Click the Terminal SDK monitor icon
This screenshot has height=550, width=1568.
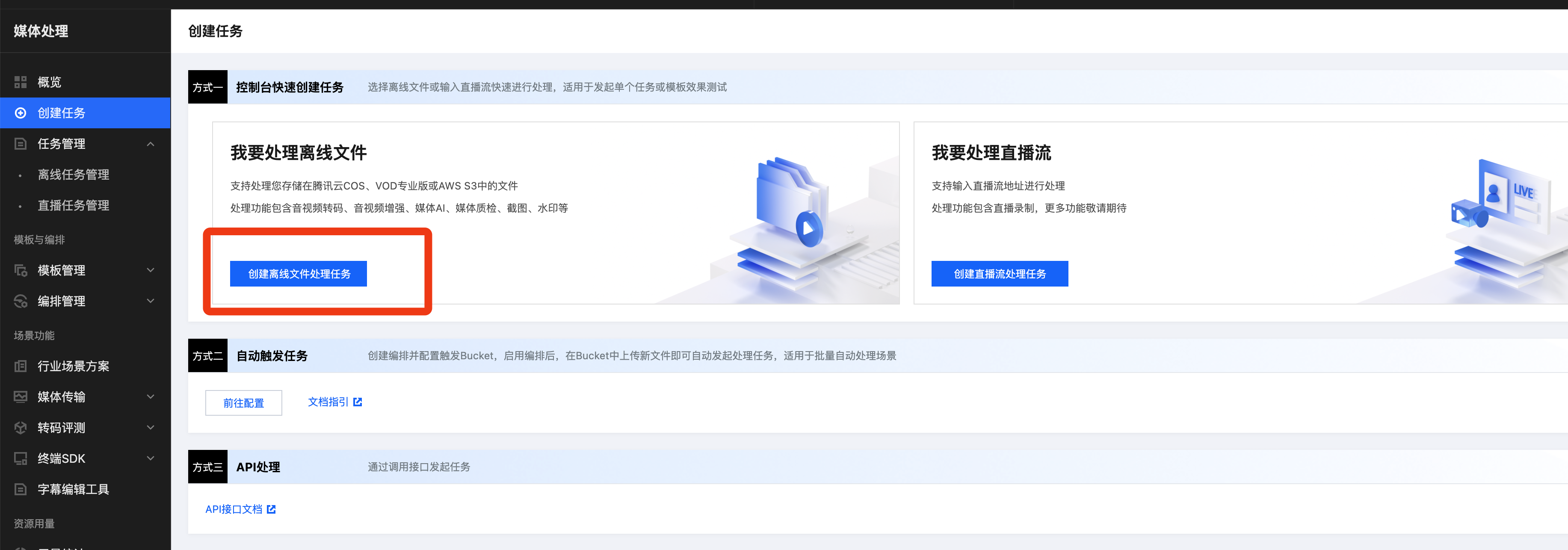(21, 459)
